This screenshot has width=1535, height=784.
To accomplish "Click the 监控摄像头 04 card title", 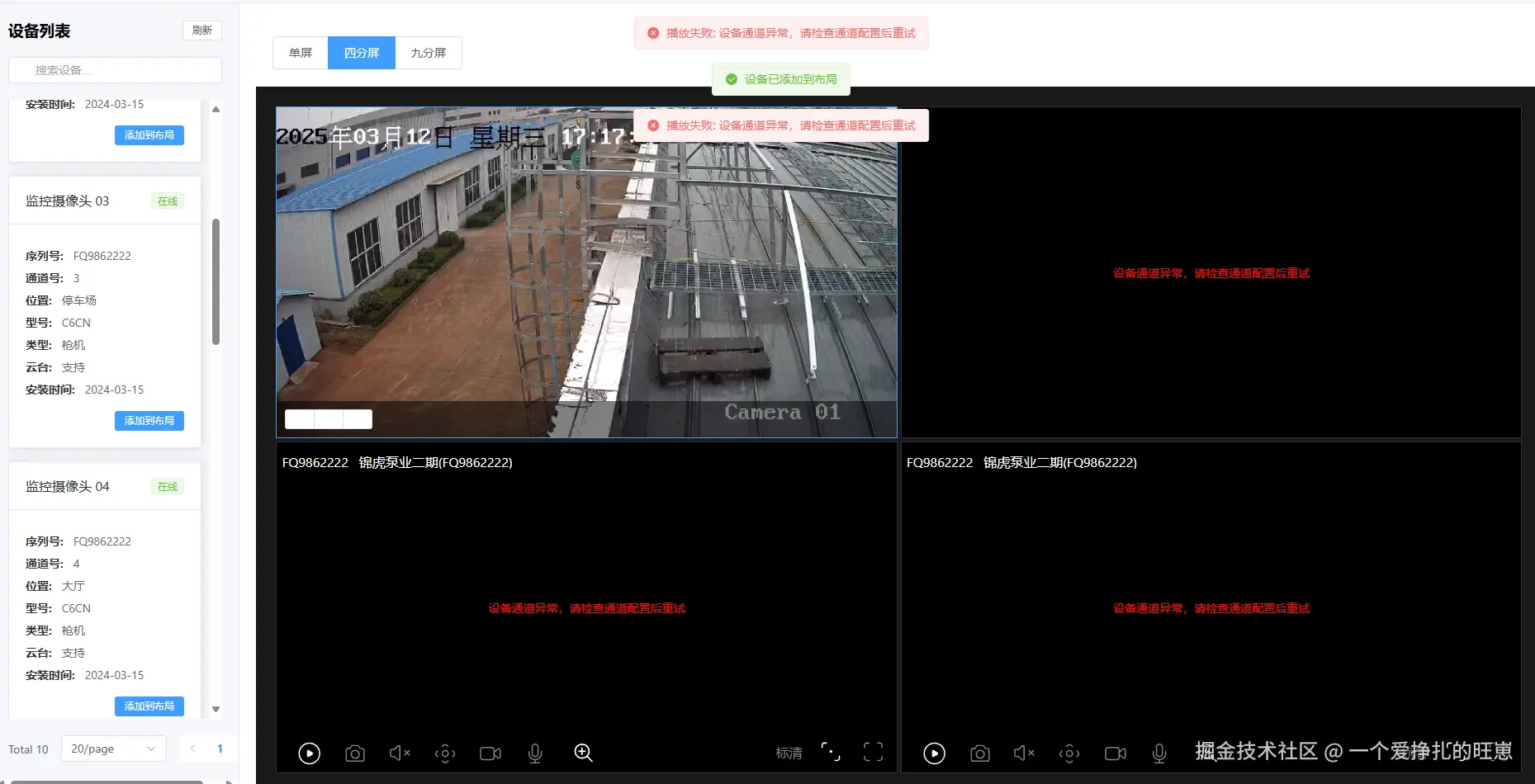I will click(67, 487).
